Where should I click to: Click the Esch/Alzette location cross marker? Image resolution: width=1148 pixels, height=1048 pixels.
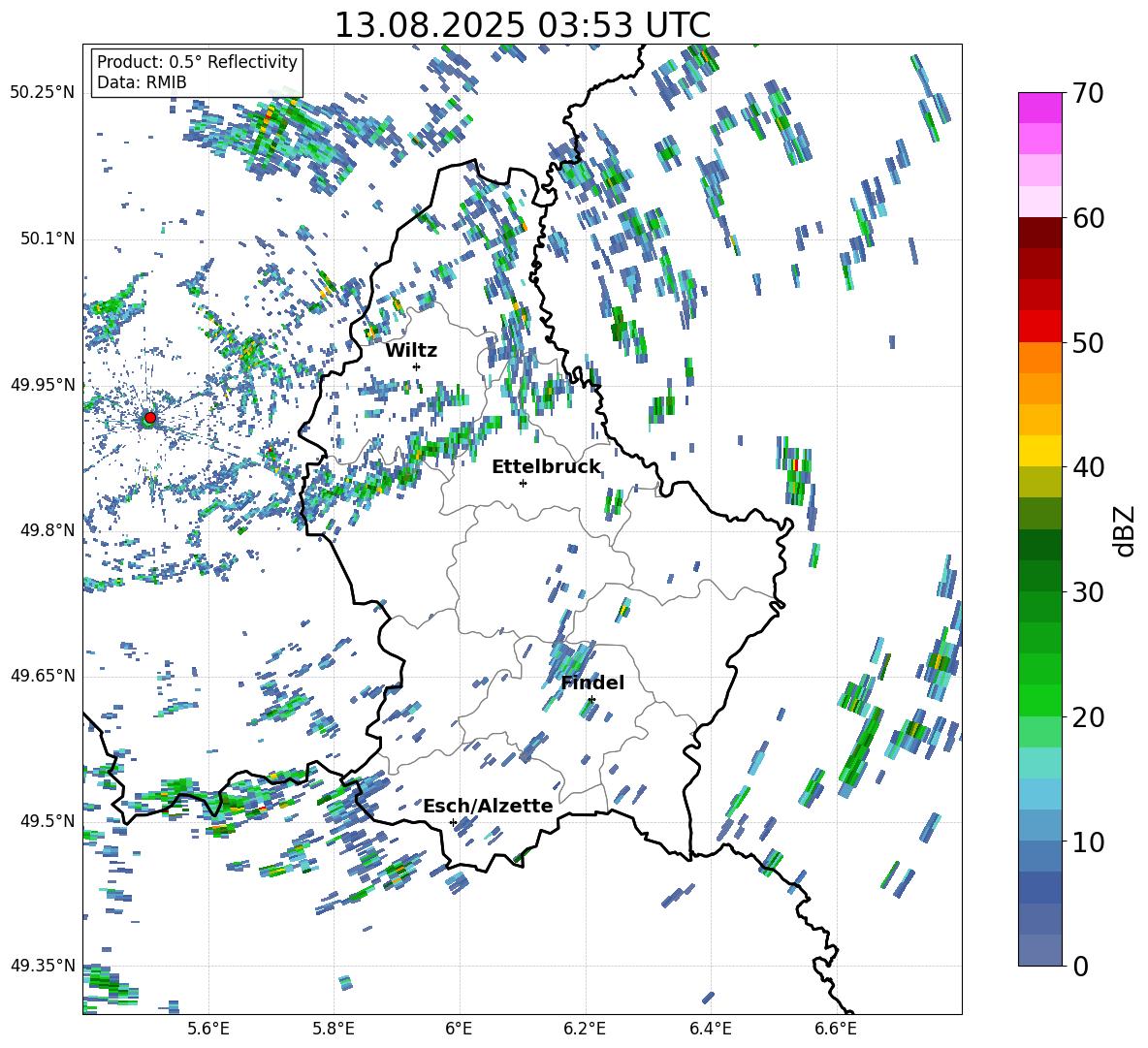pyautogui.click(x=453, y=822)
